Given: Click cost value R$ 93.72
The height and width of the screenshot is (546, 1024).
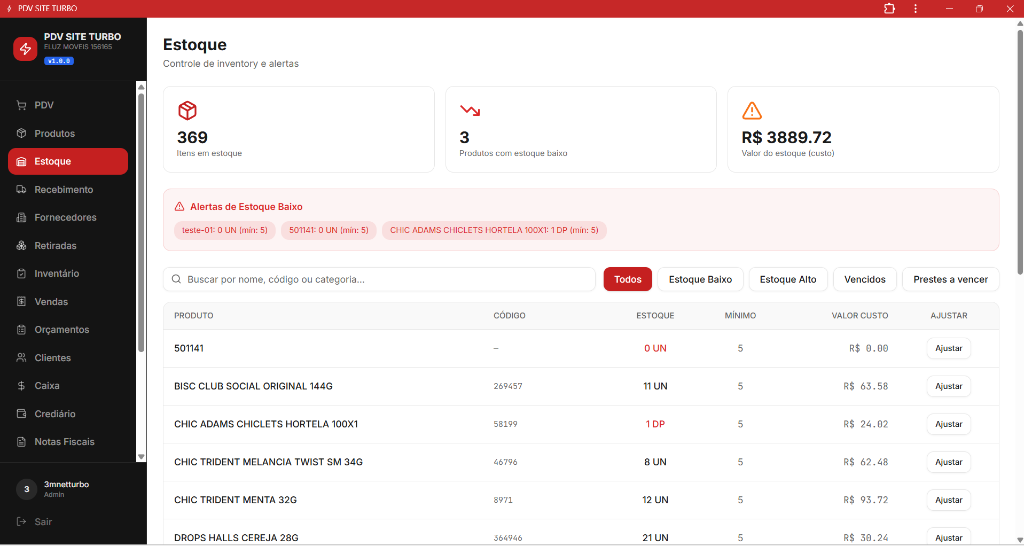Looking at the screenshot, I should 866,500.
